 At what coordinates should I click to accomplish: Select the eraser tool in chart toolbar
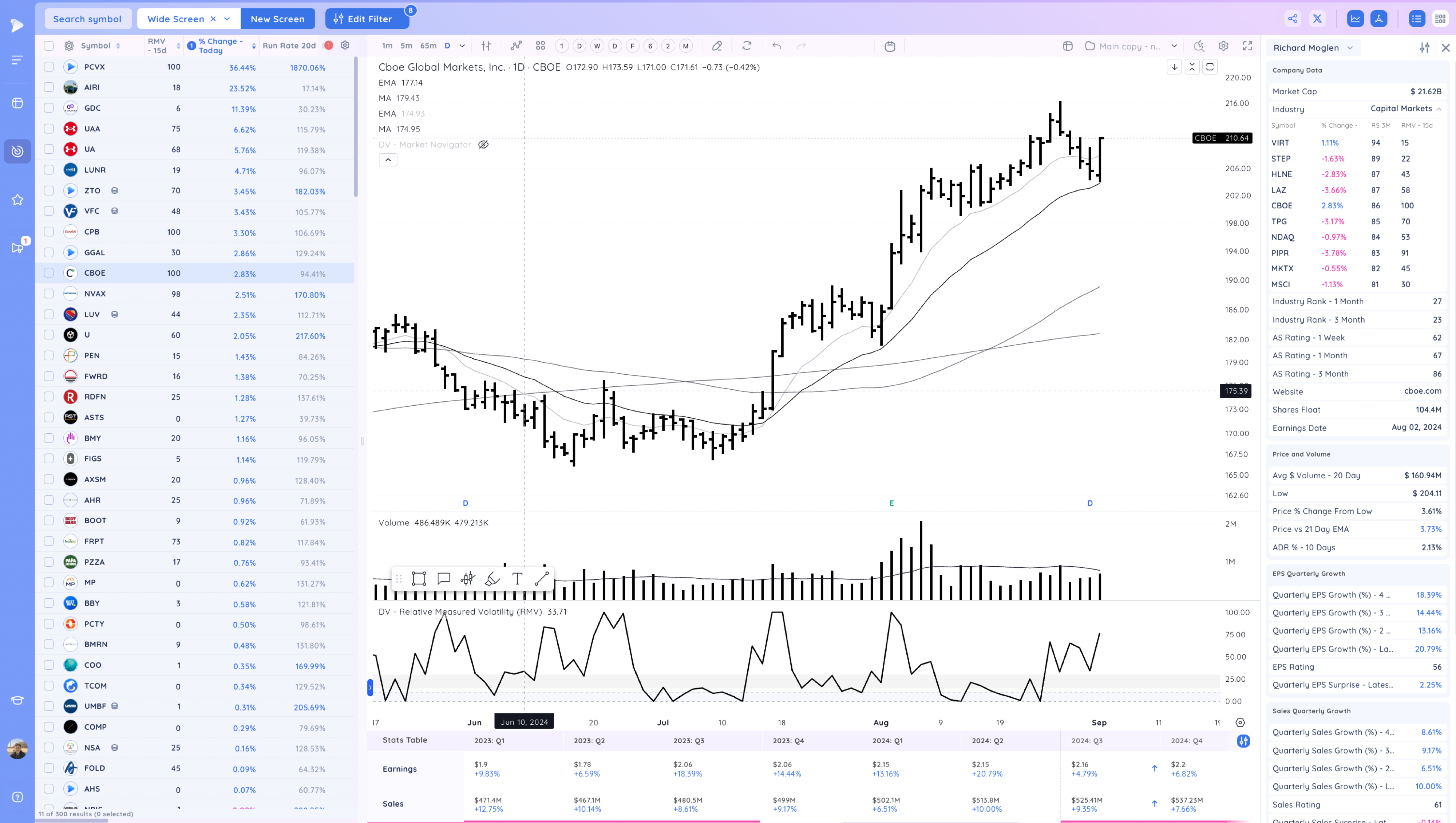tap(717, 46)
